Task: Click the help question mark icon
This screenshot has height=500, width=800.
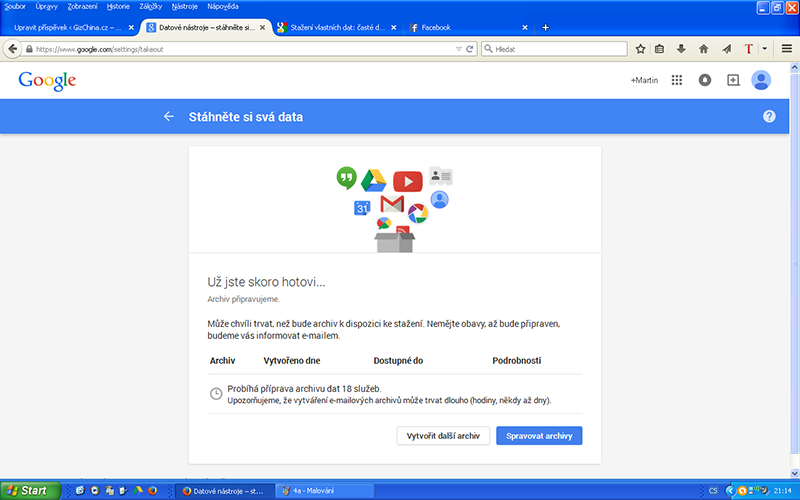Action: (x=769, y=116)
